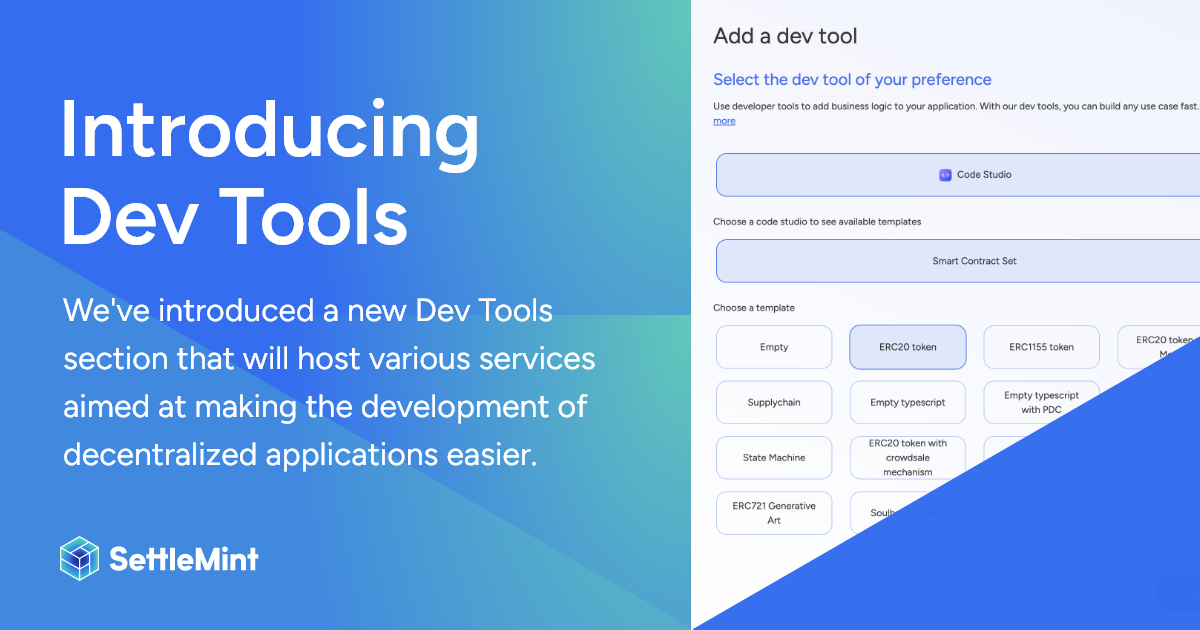Choose the ERC20 token with crowdsale mechanism
Viewport: 1200px width, 630px height.
[907, 457]
